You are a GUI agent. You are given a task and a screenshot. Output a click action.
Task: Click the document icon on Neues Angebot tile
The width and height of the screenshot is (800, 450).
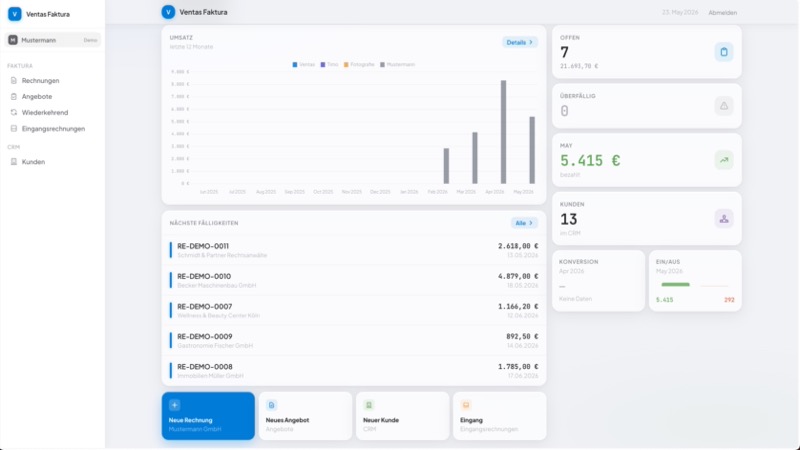coord(271,405)
